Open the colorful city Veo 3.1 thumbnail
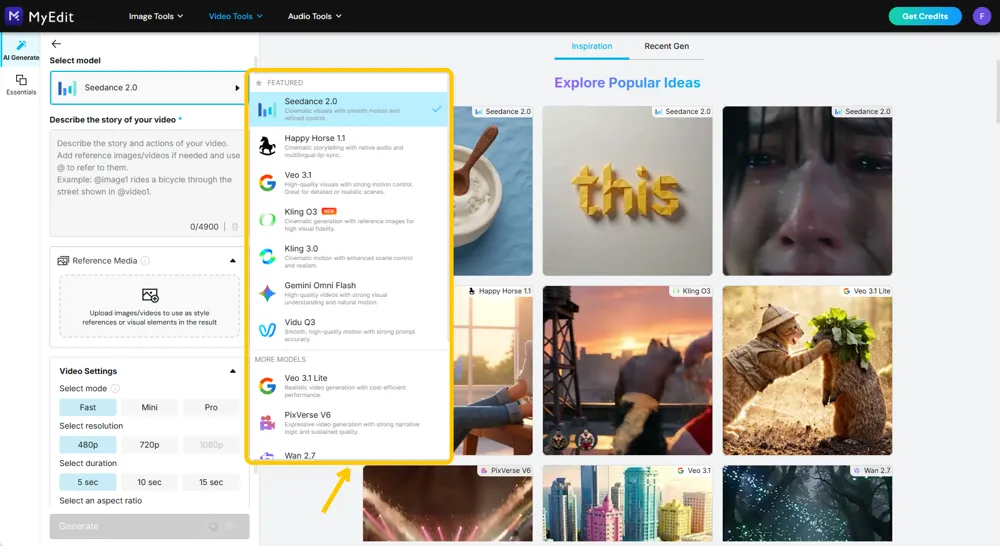Screen dimensions: 1000x546 tap(628, 503)
